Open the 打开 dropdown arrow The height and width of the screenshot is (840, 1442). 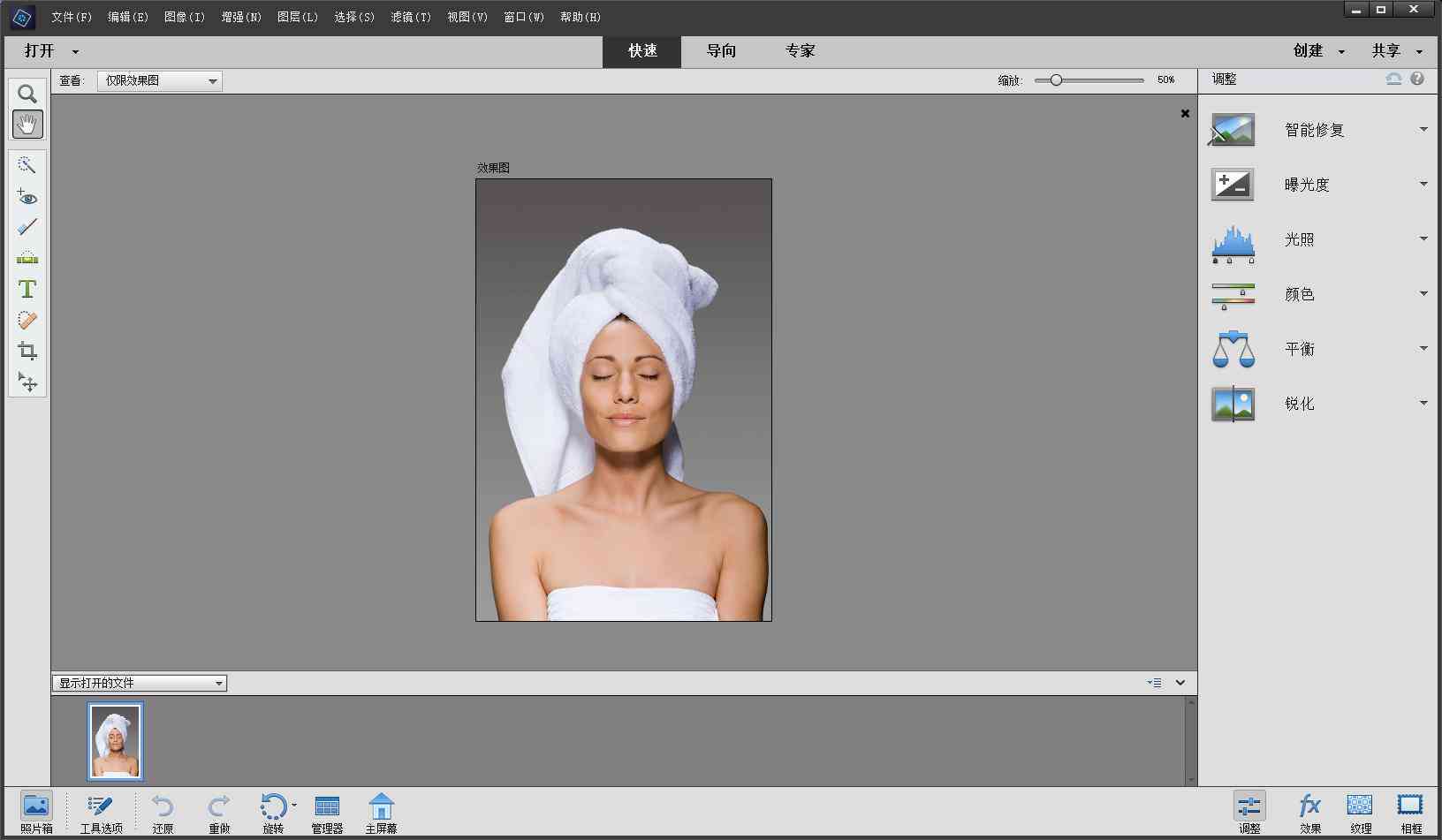tap(75, 52)
